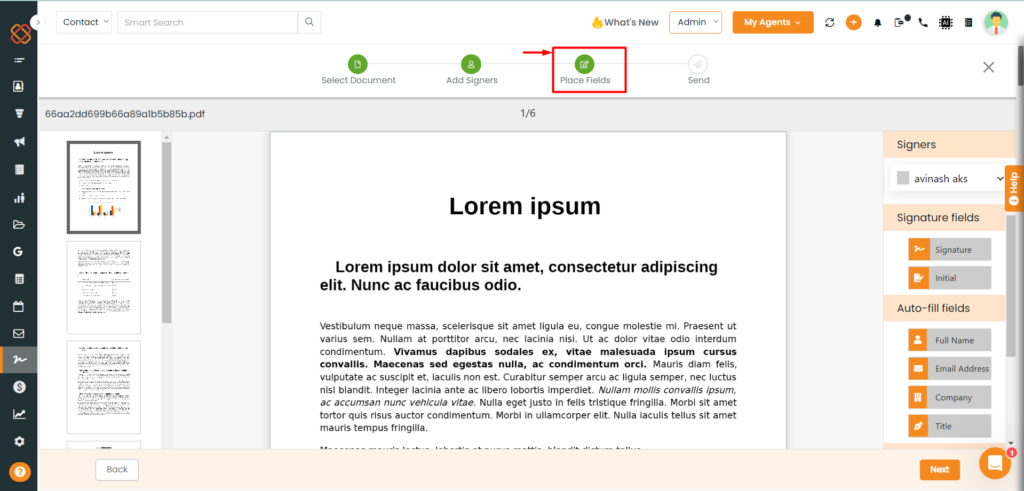
Task: Focus the Smart Search input field
Action: click(208, 22)
